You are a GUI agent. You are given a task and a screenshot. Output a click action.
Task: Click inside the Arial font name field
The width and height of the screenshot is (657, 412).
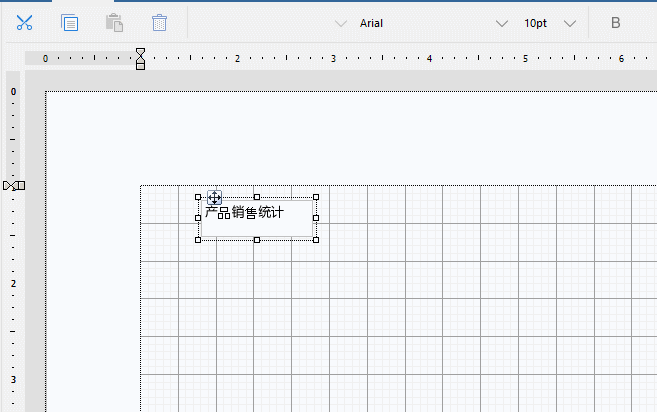click(x=420, y=23)
